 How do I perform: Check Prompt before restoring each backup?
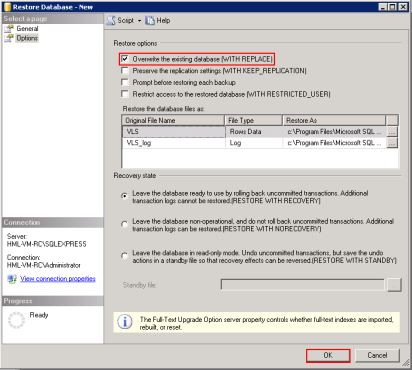tap(125, 82)
